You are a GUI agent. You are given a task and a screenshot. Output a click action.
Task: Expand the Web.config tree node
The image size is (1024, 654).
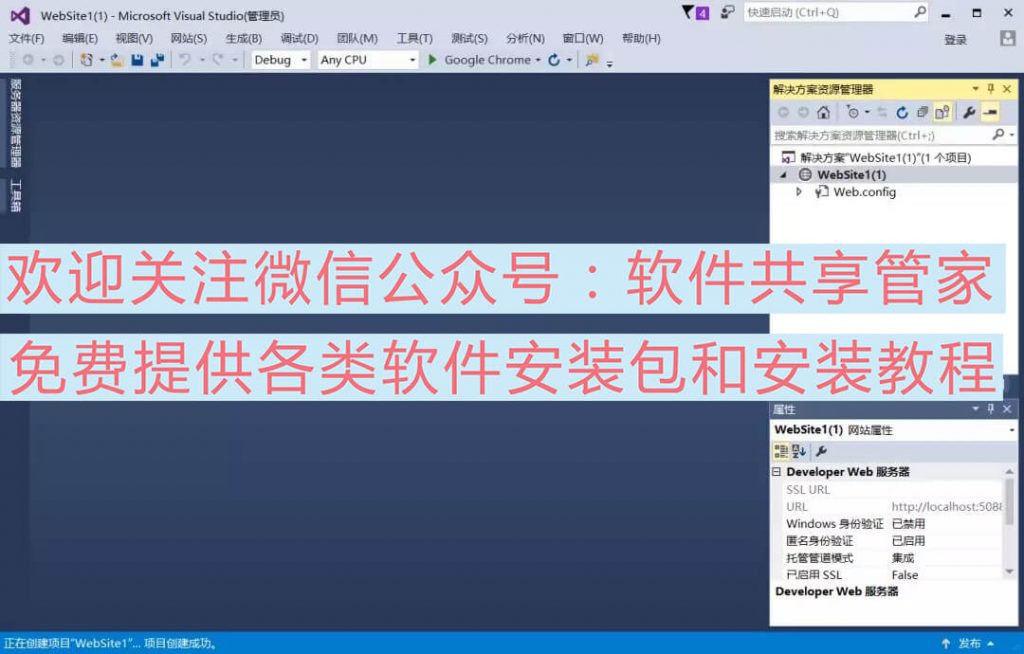coord(799,192)
